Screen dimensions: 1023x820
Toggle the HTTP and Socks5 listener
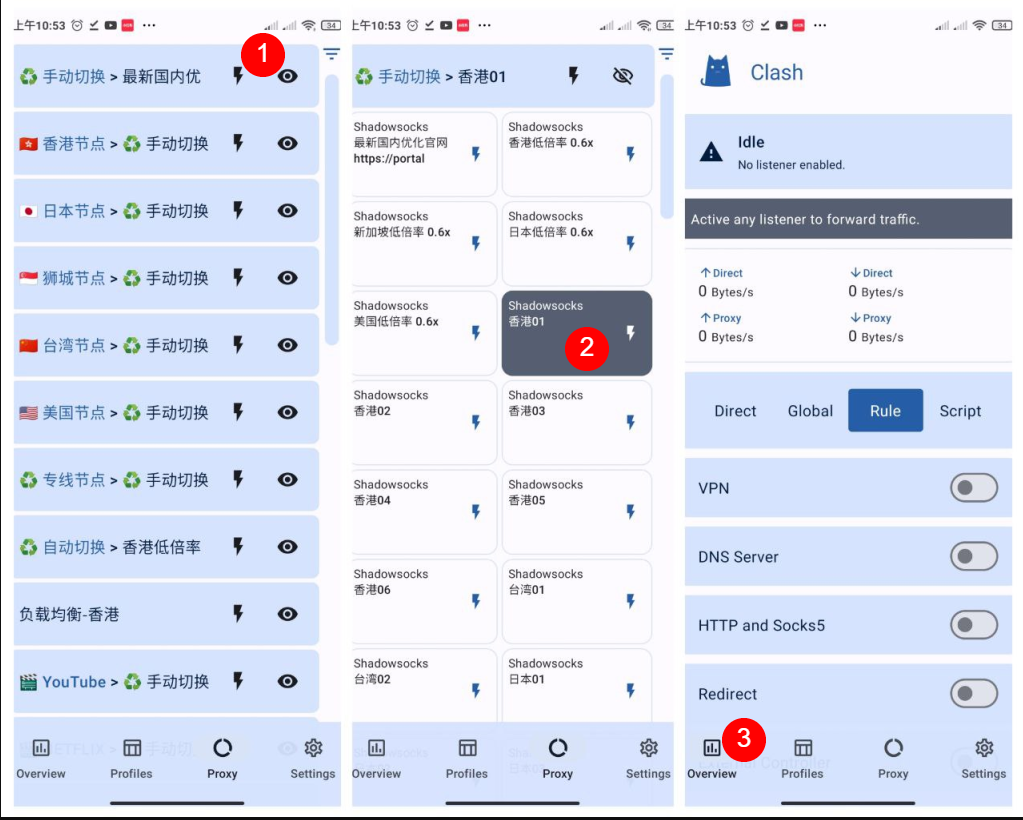(x=973, y=625)
